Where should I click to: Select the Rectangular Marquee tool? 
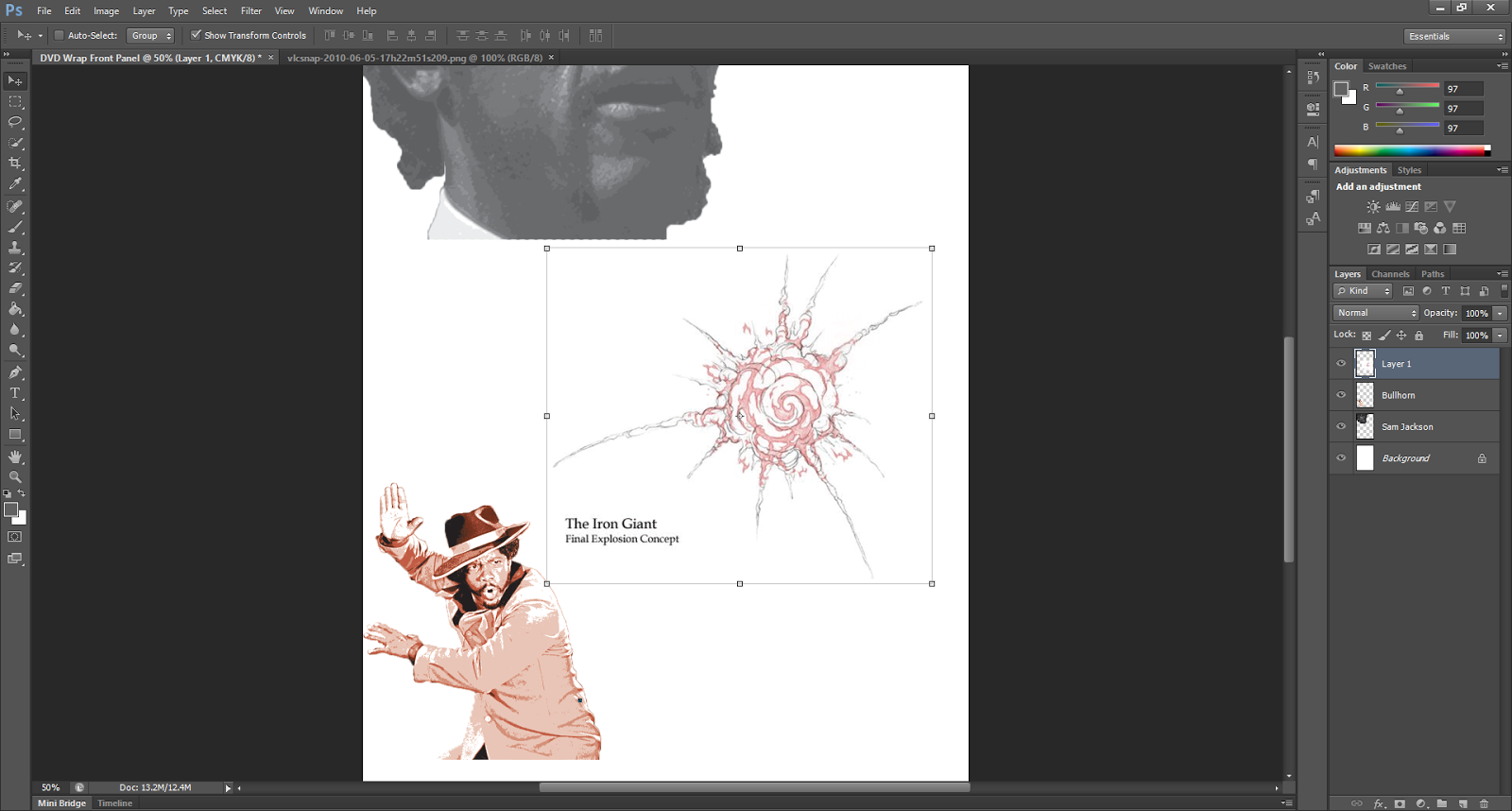15,102
